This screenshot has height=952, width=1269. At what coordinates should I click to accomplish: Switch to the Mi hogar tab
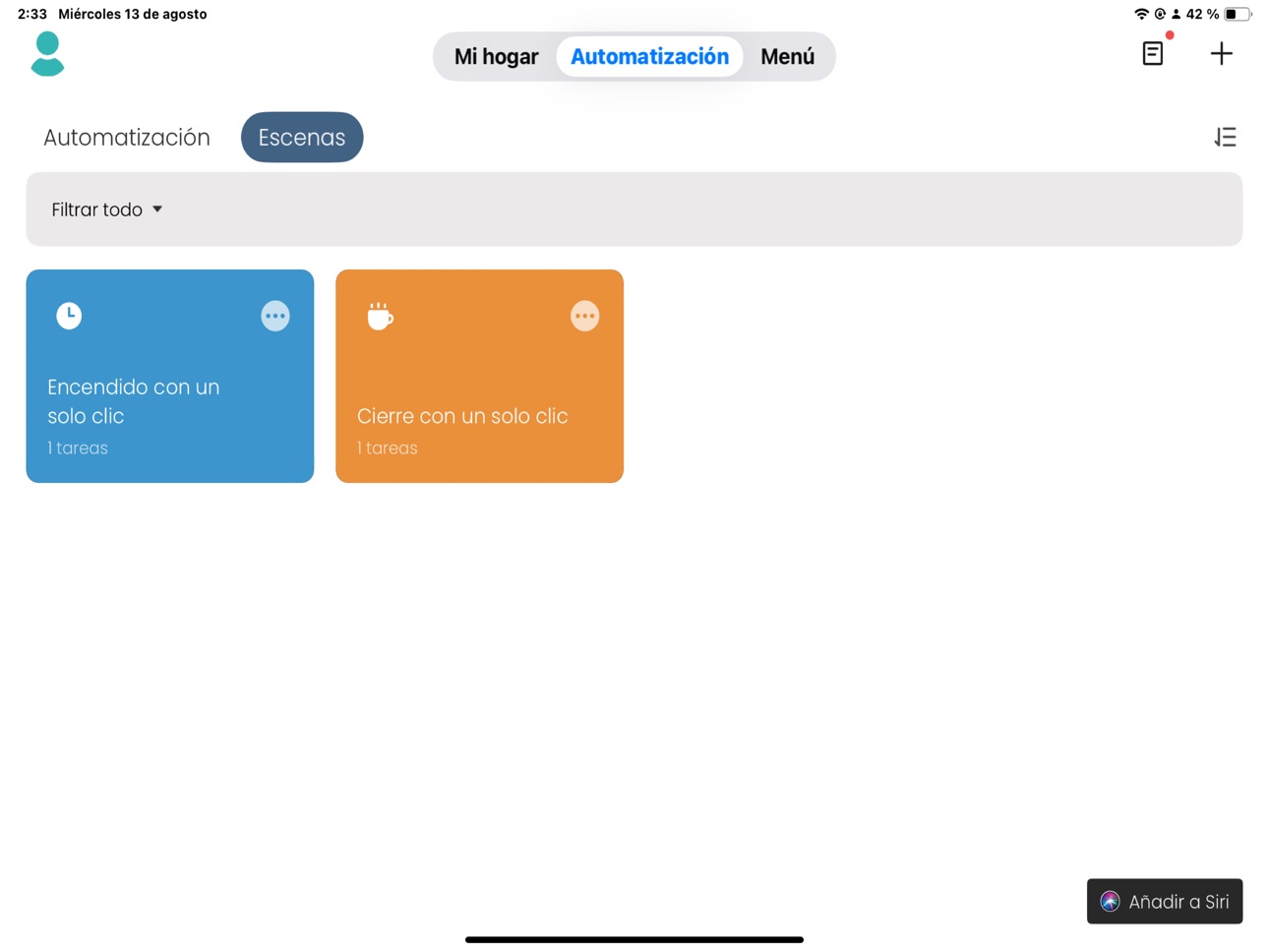[x=496, y=57]
